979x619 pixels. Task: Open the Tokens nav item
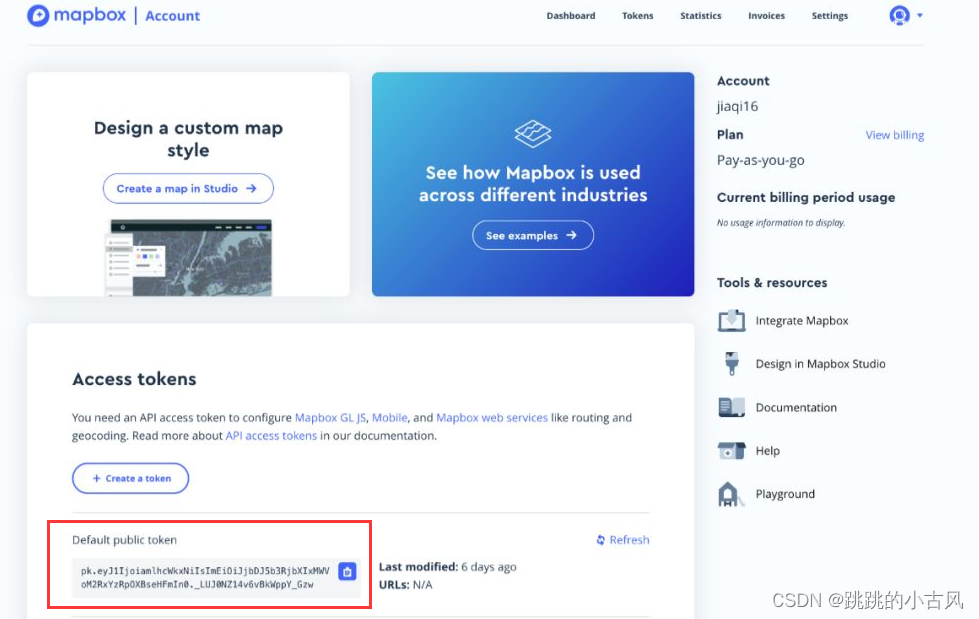[x=637, y=16]
